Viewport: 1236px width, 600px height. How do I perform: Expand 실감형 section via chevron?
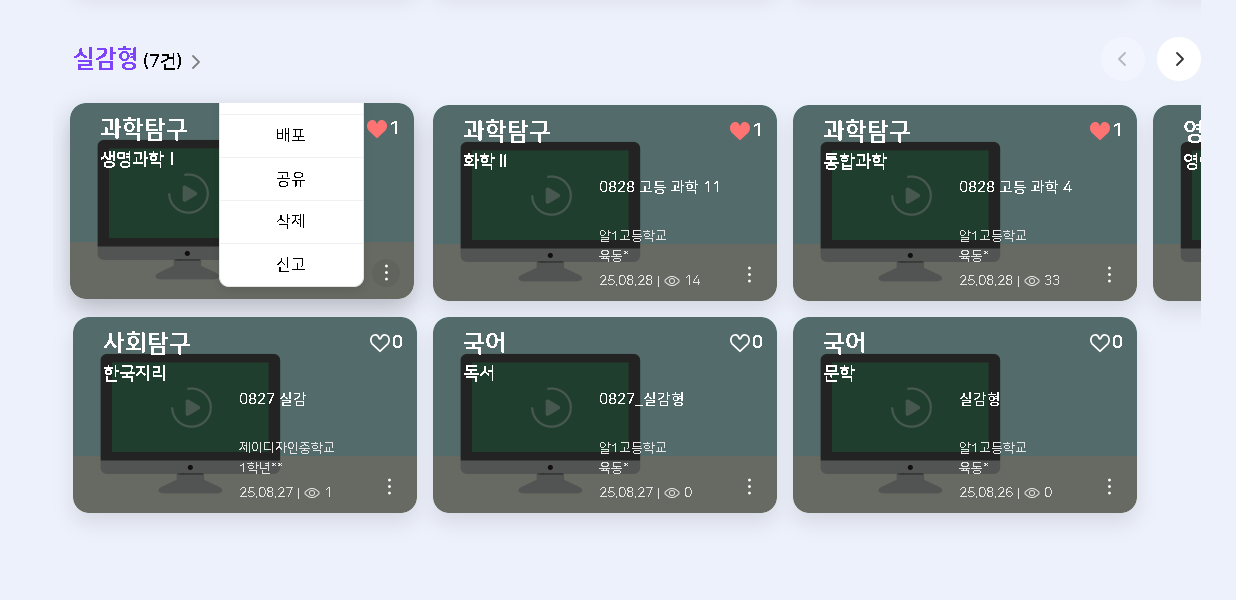pyautogui.click(x=196, y=62)
